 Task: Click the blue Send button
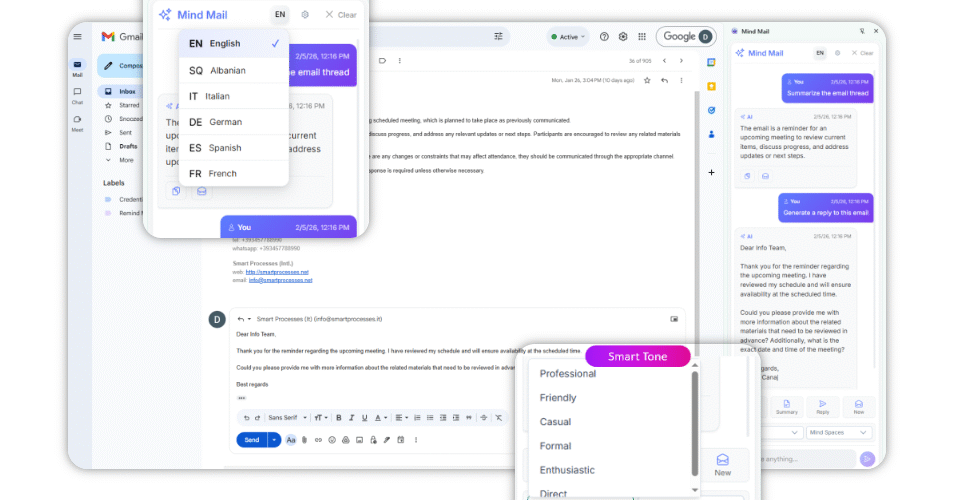251,440
